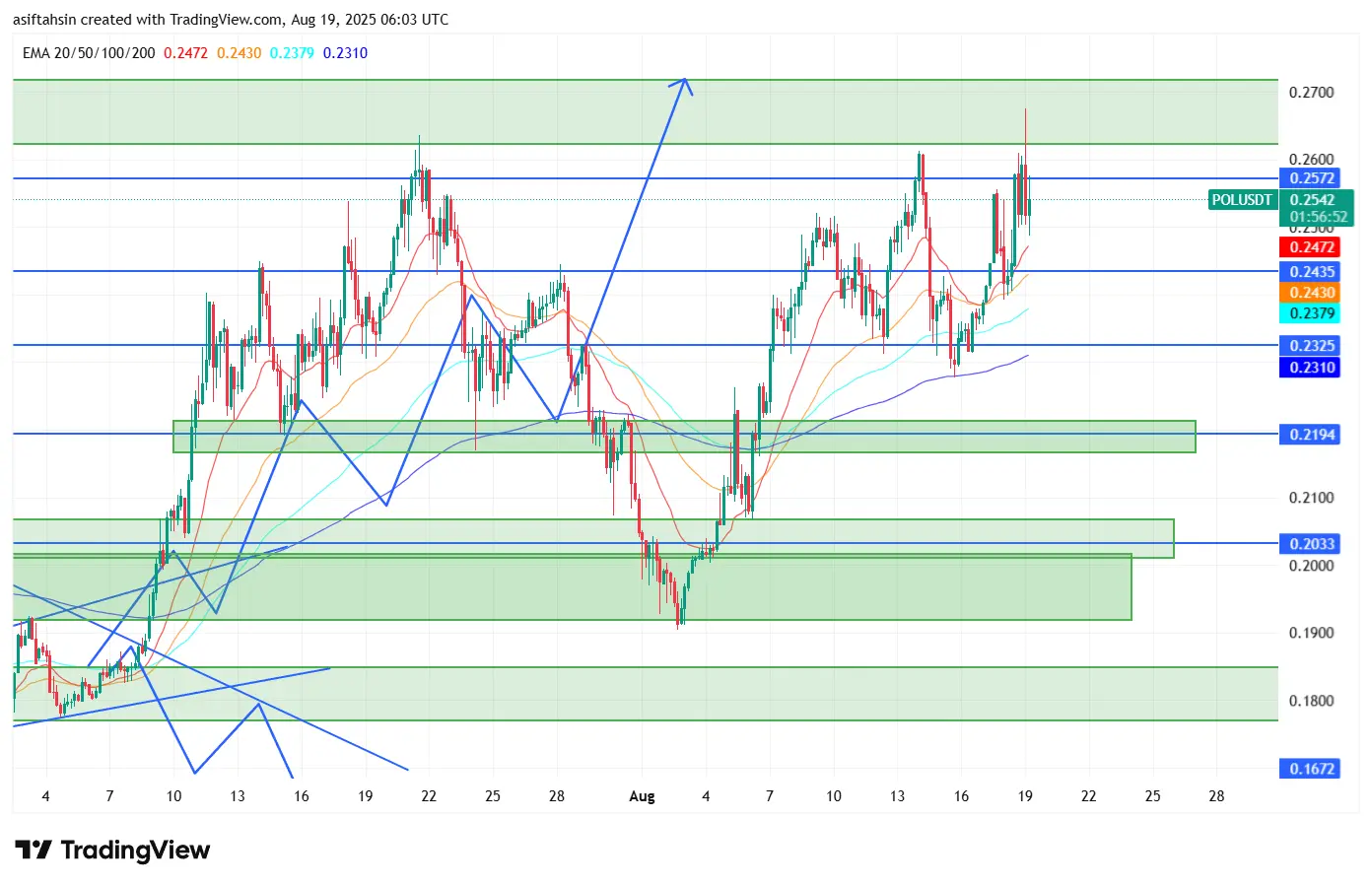Click the EMA 20/50/100/200 indicator label

(89, 53)
